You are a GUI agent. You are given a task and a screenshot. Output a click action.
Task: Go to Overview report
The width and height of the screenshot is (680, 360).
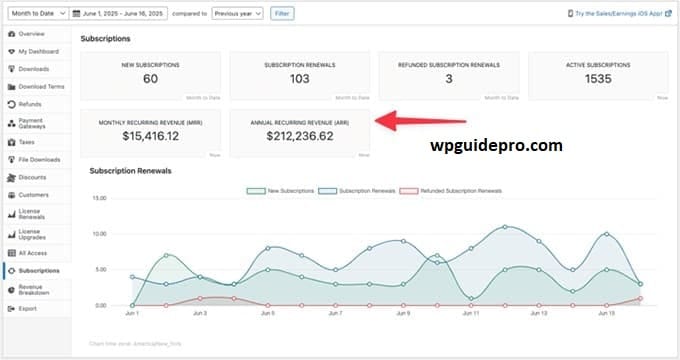(31, 34)
